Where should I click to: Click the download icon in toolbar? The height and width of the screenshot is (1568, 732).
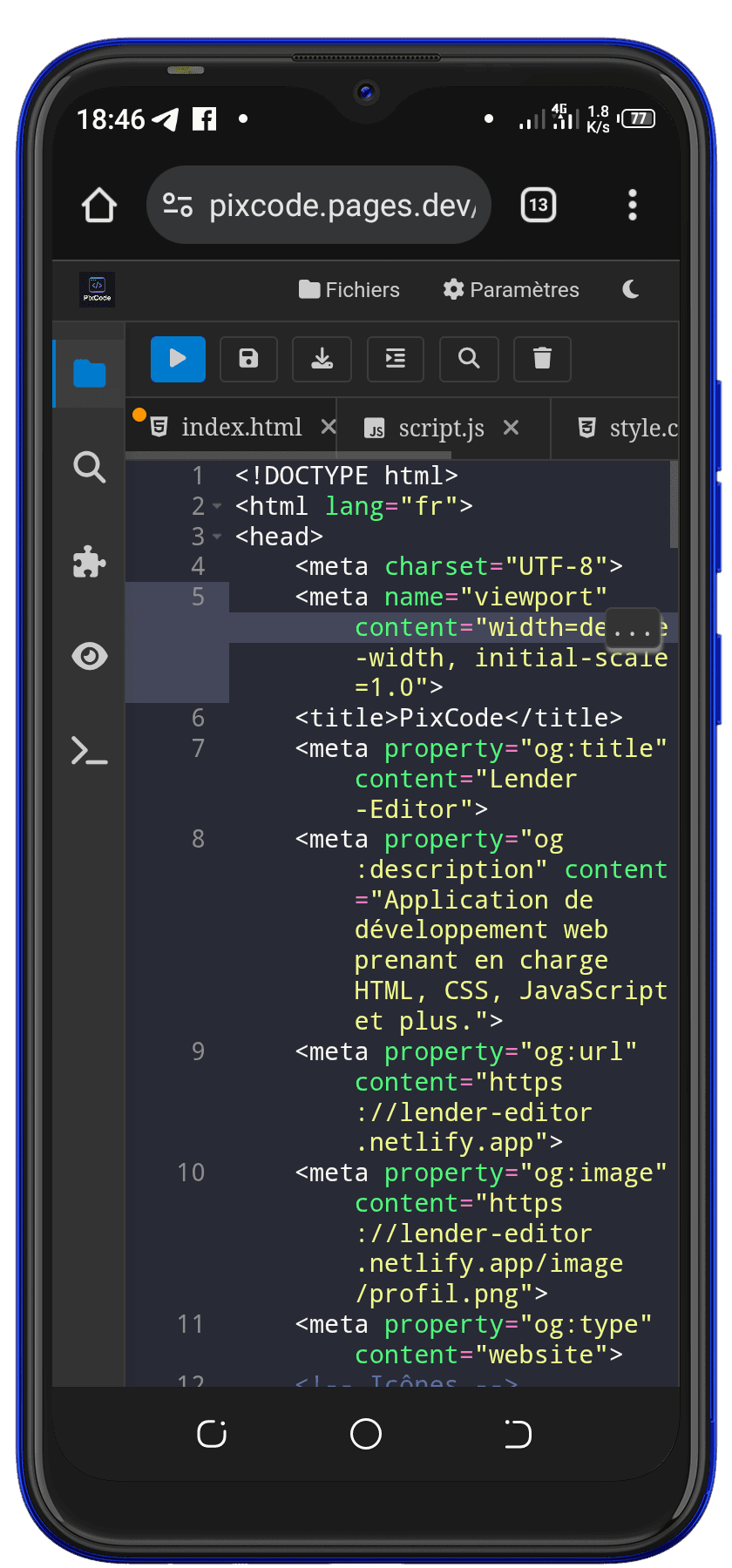(x=322, y=359)
